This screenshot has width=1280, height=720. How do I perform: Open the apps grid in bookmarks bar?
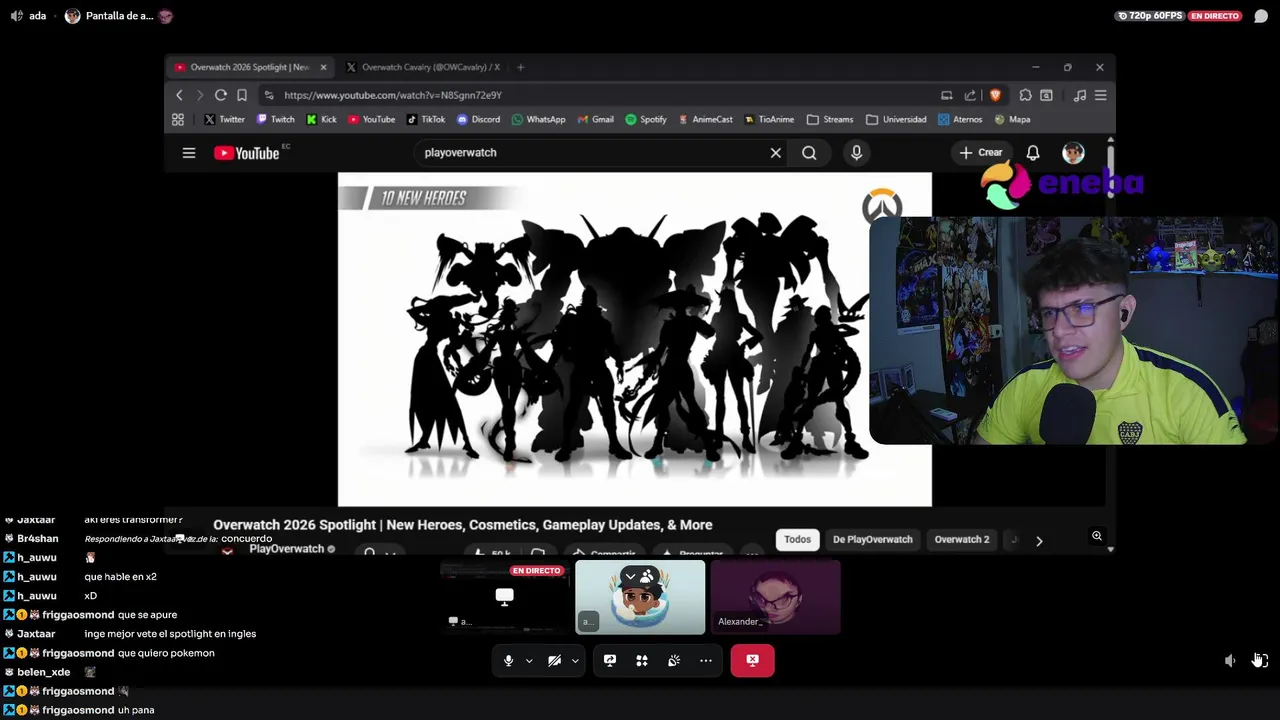point(178,119)
